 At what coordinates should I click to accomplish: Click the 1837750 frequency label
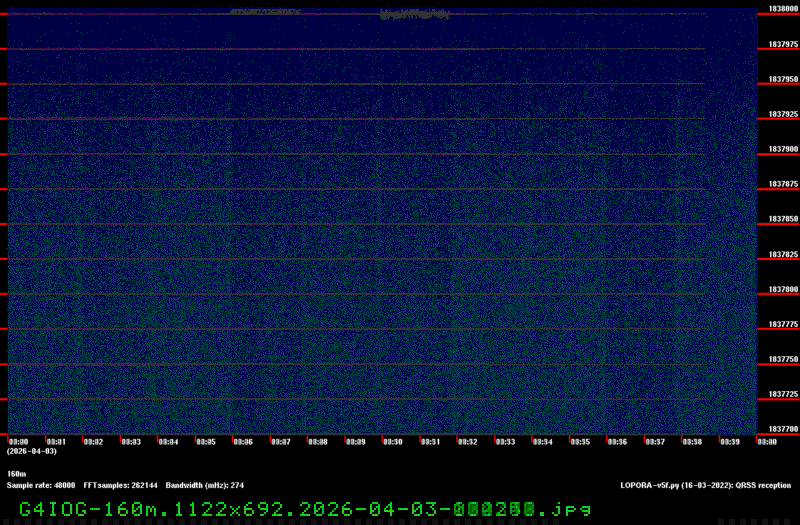pos(783,359)
